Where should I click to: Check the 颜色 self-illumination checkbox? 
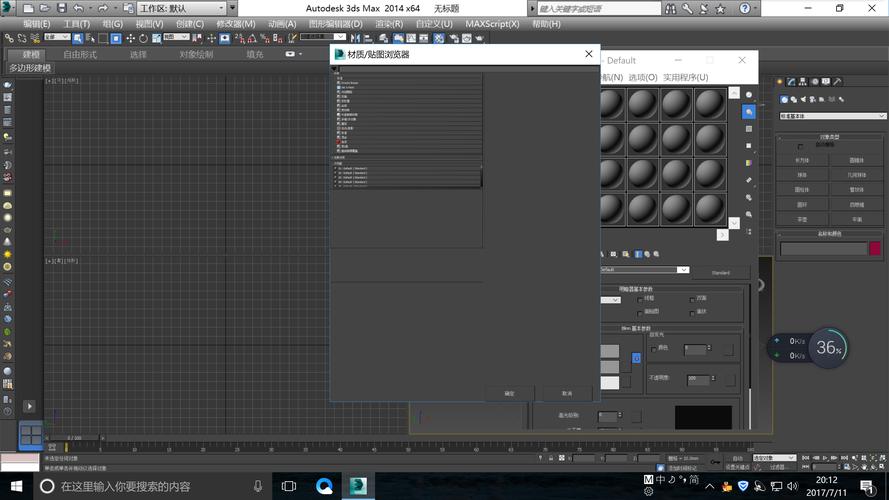(x=654, y=349)
